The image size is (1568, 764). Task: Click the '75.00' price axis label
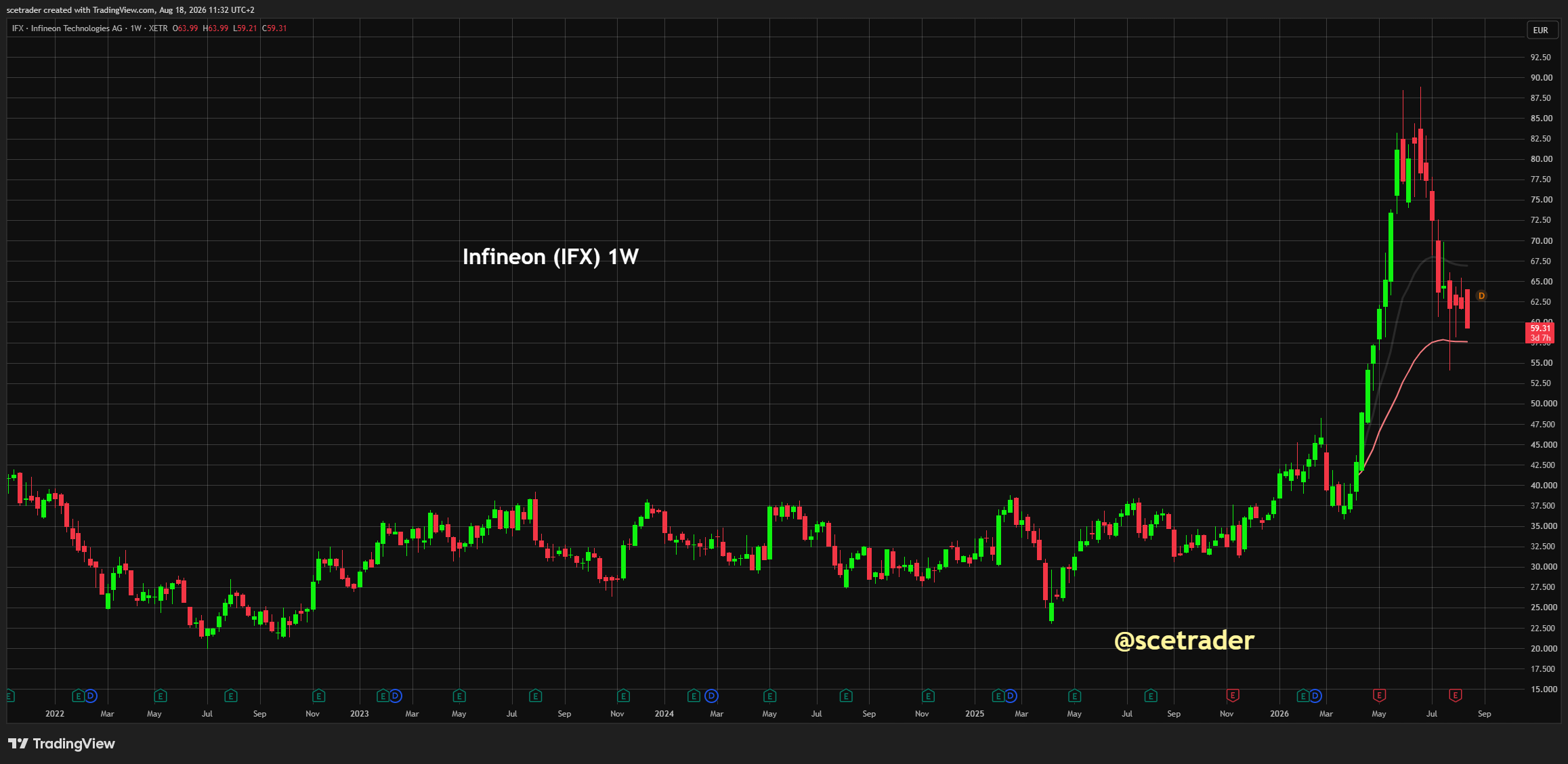click(x=1542, y=200)
